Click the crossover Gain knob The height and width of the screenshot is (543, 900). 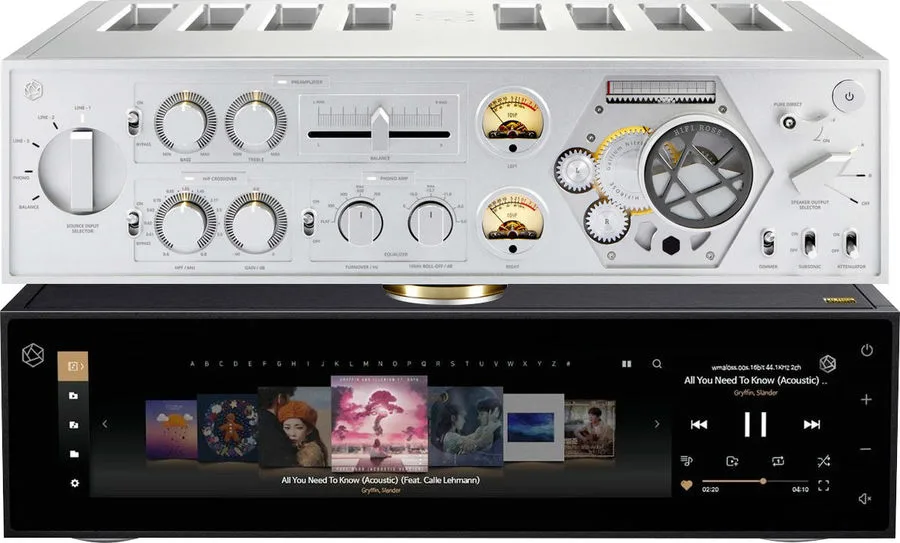[x=256, y=223]
